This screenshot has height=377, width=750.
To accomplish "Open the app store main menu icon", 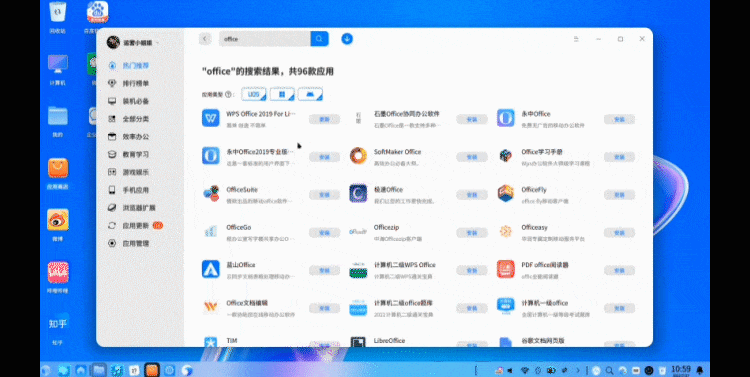I will (576, 39).
